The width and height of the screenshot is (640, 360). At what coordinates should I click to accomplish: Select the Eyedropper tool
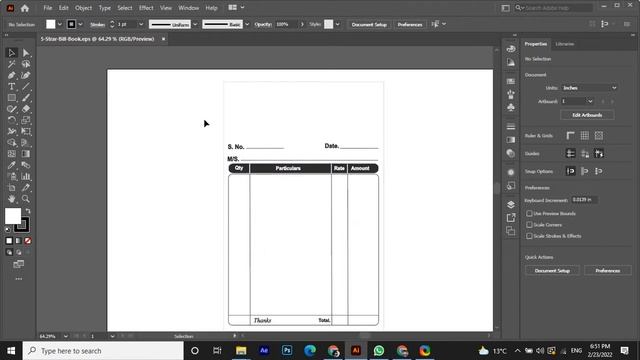point(11,165)
